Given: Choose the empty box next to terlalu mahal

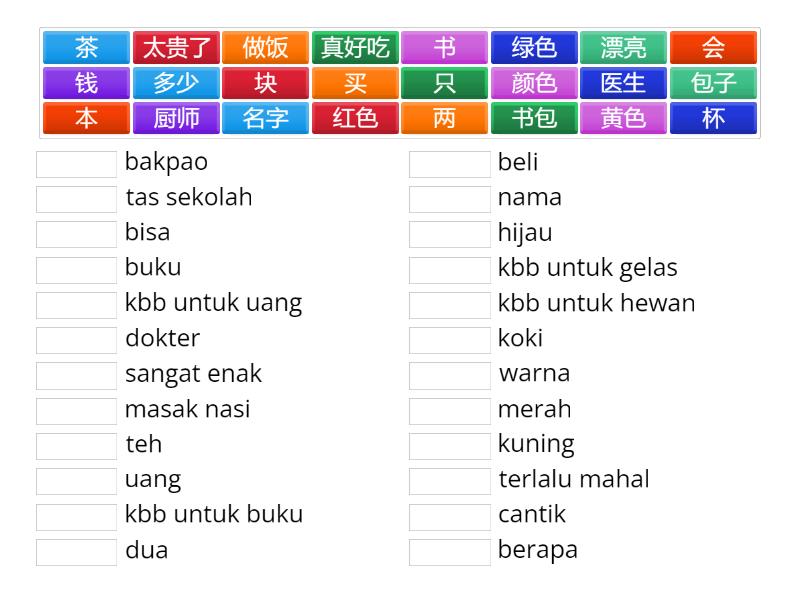Looking at the screenshot, I should 450,481.
